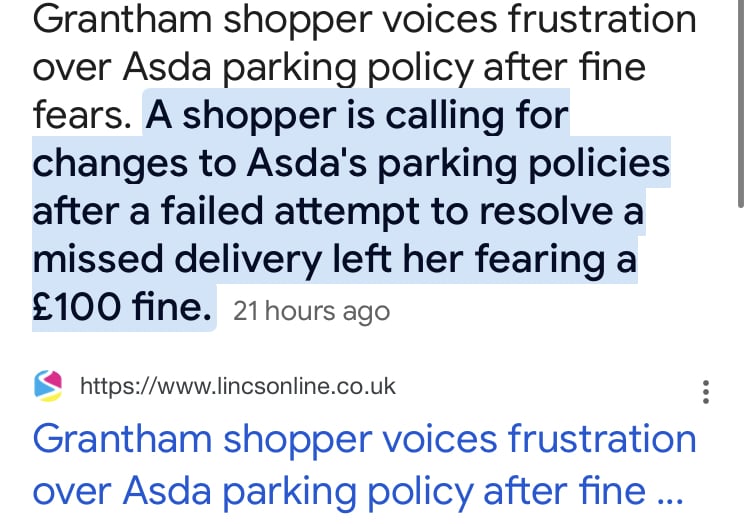Click the highlighted '£100 fine.' text
Viewport: 750px width, 524px height.
pos(122,307)
